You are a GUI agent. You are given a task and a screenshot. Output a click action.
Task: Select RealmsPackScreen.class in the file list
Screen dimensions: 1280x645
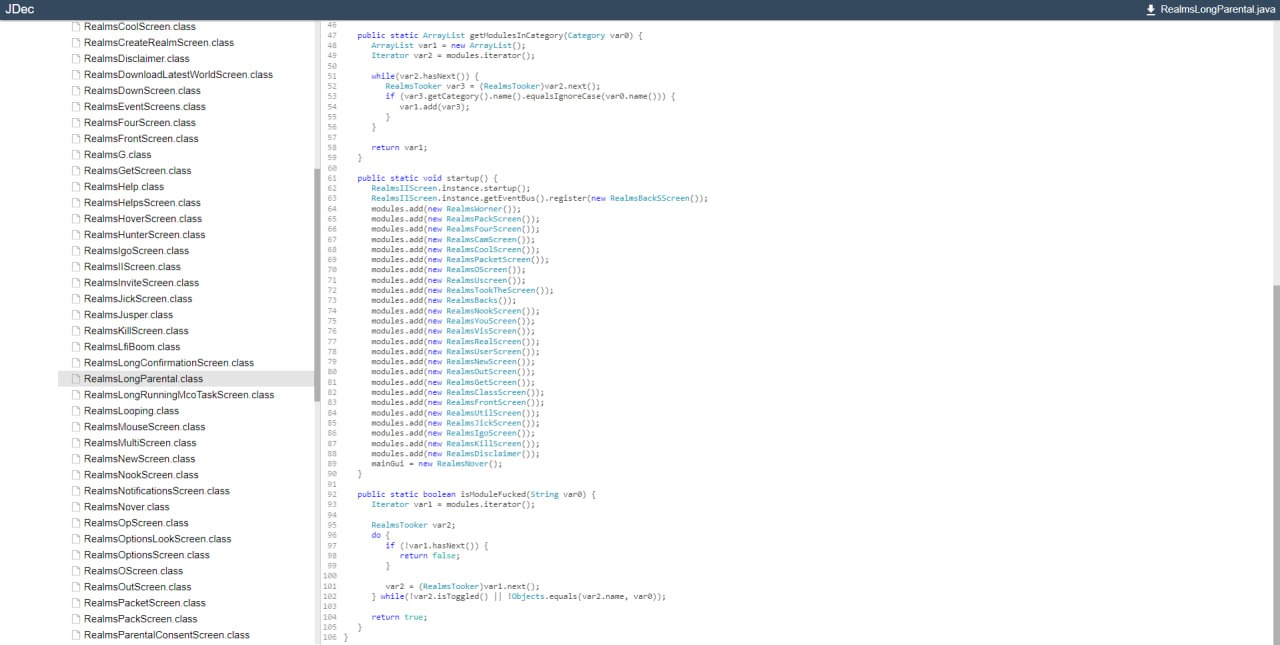point(141,619)
